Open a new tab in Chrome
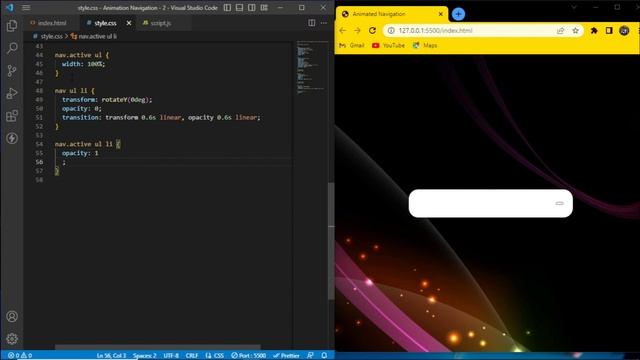Screen dimensions: 640x360 click(x=458, y=14)
